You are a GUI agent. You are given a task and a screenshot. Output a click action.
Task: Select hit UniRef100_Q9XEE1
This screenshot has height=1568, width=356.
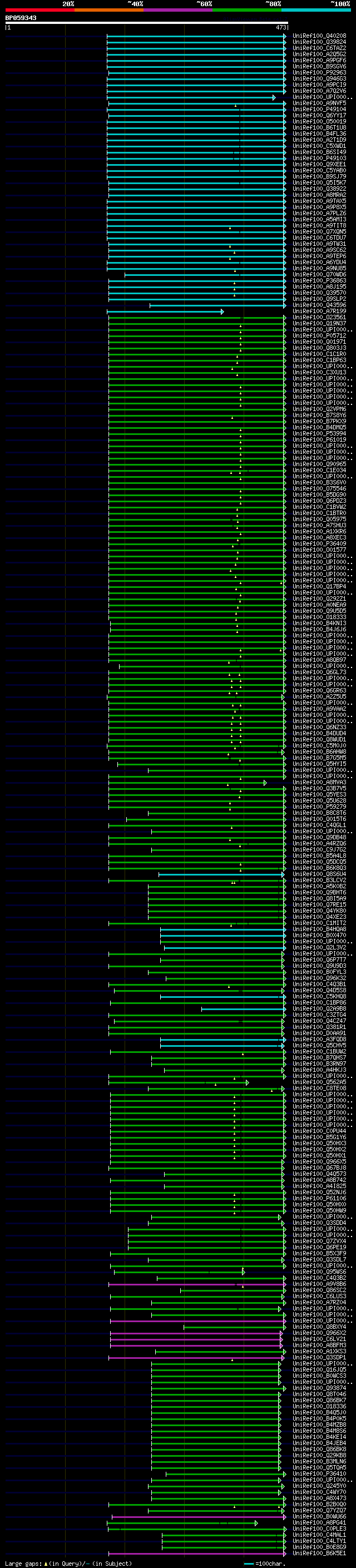click(319, 164)
